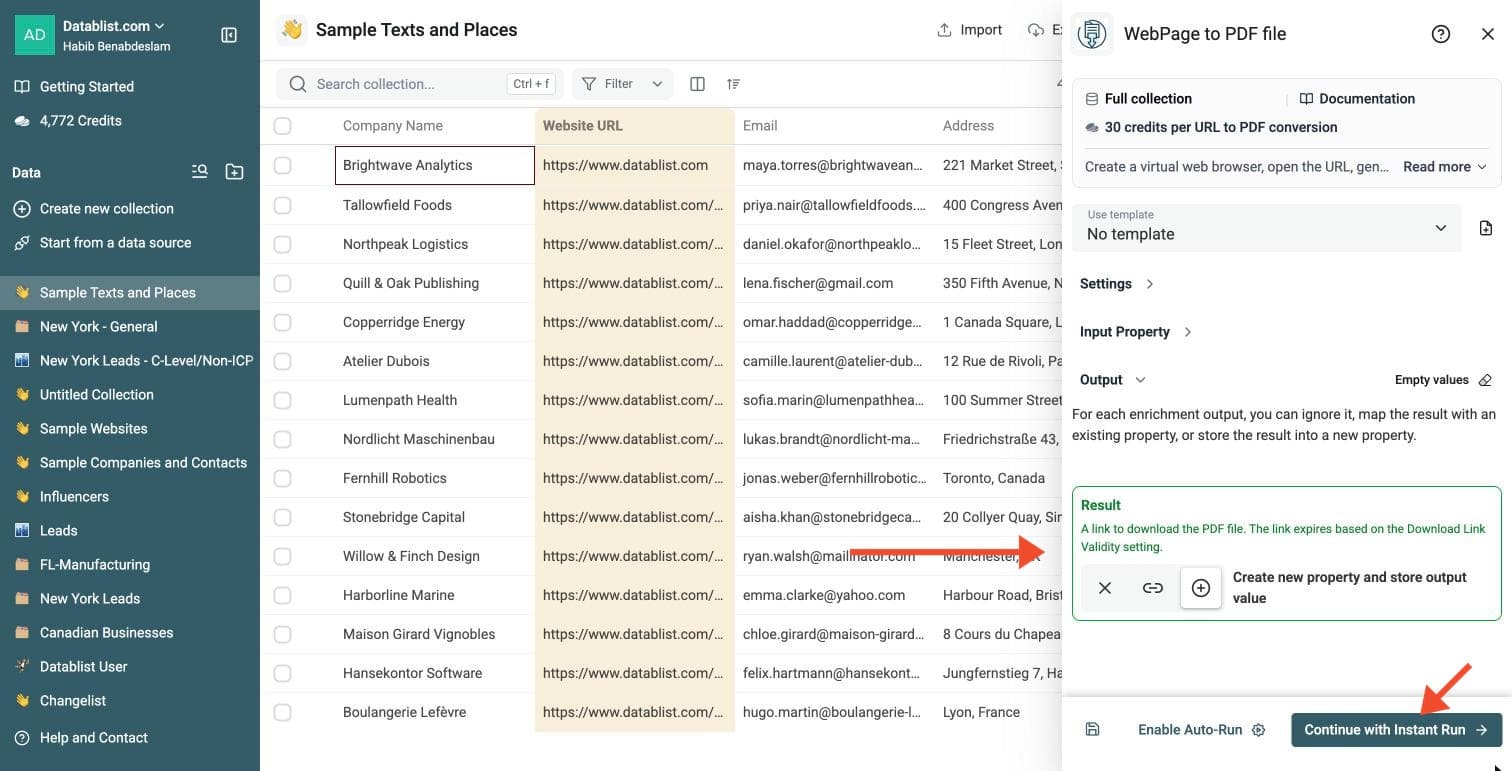Click the save icon near Enable Auto-Run
The height and width of the screenshot is (771, 1512).
pyautogui.click(x=1092, y=730)
